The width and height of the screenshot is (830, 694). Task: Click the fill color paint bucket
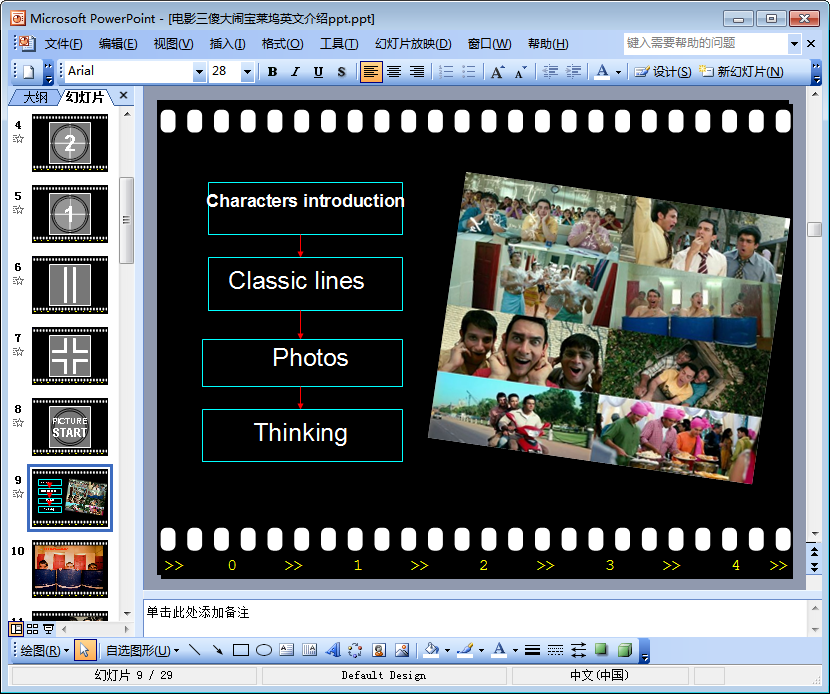(x=431, y=650)
